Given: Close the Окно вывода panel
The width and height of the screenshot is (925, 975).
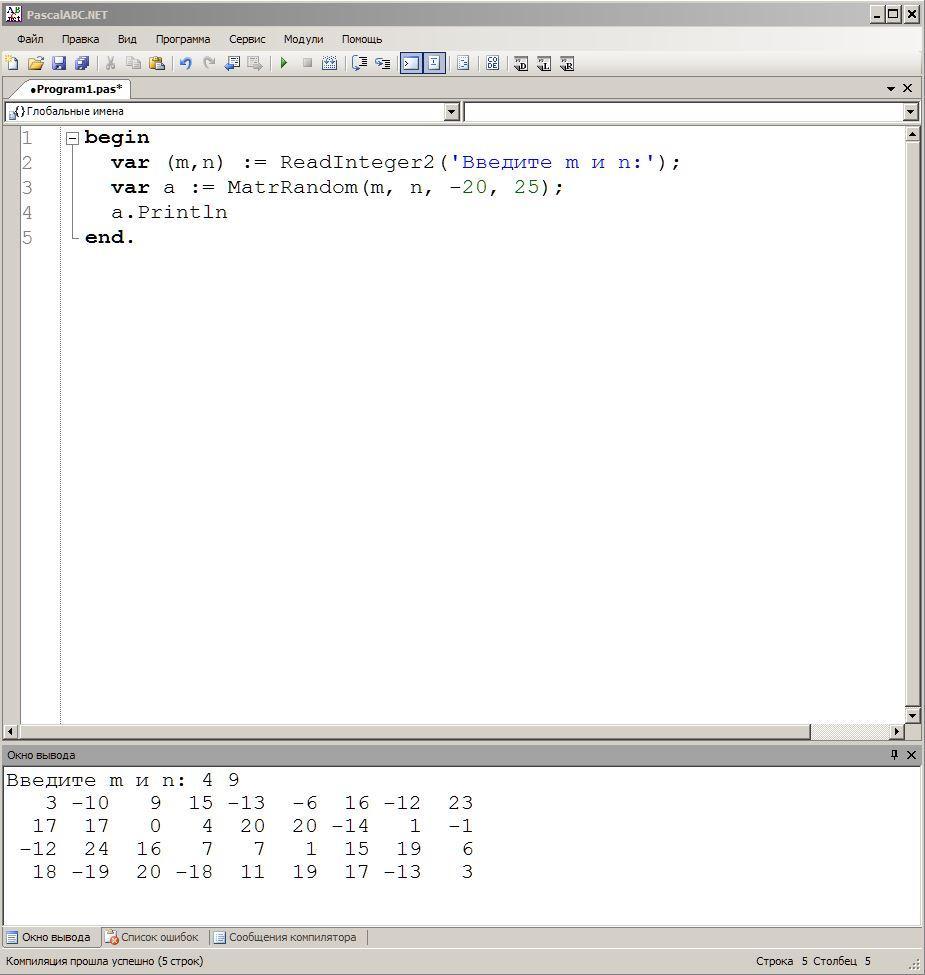Looking at the screenshot, I should click(911, 754).
